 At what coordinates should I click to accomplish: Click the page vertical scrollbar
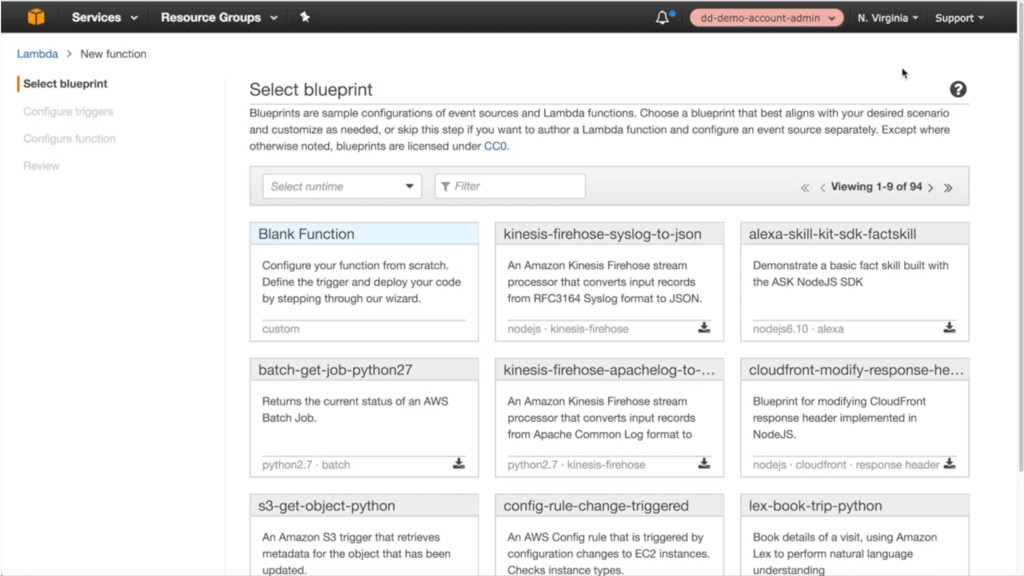1021,251
